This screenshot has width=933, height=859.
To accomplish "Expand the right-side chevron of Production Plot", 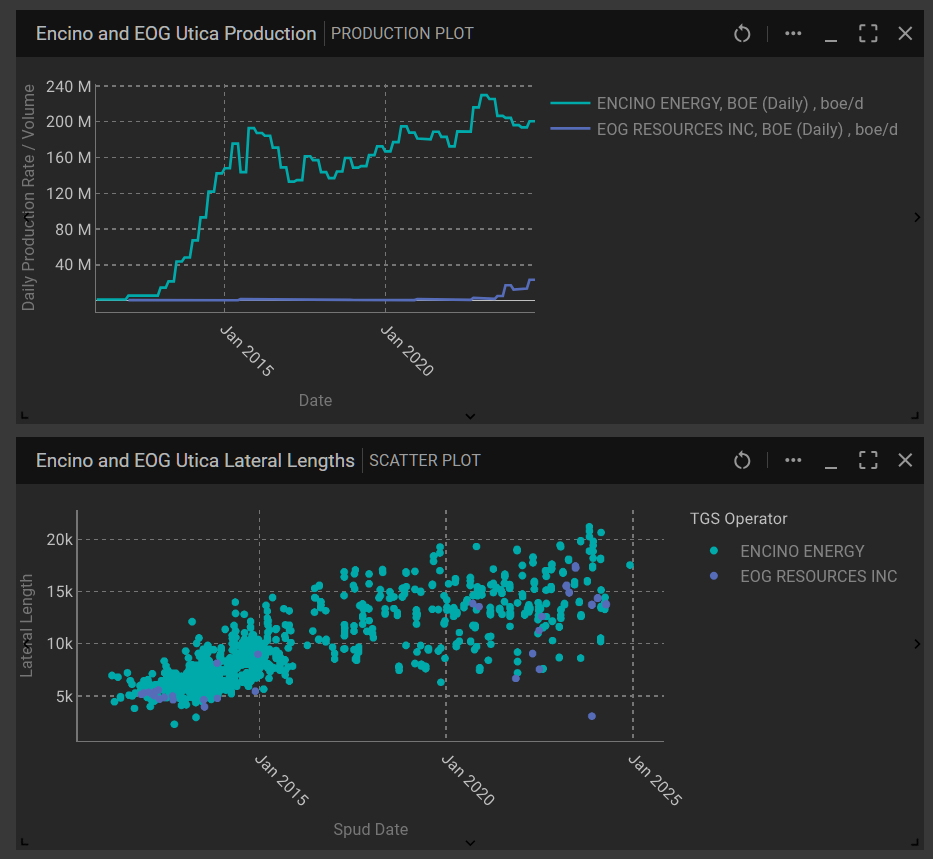I will 917,217.
